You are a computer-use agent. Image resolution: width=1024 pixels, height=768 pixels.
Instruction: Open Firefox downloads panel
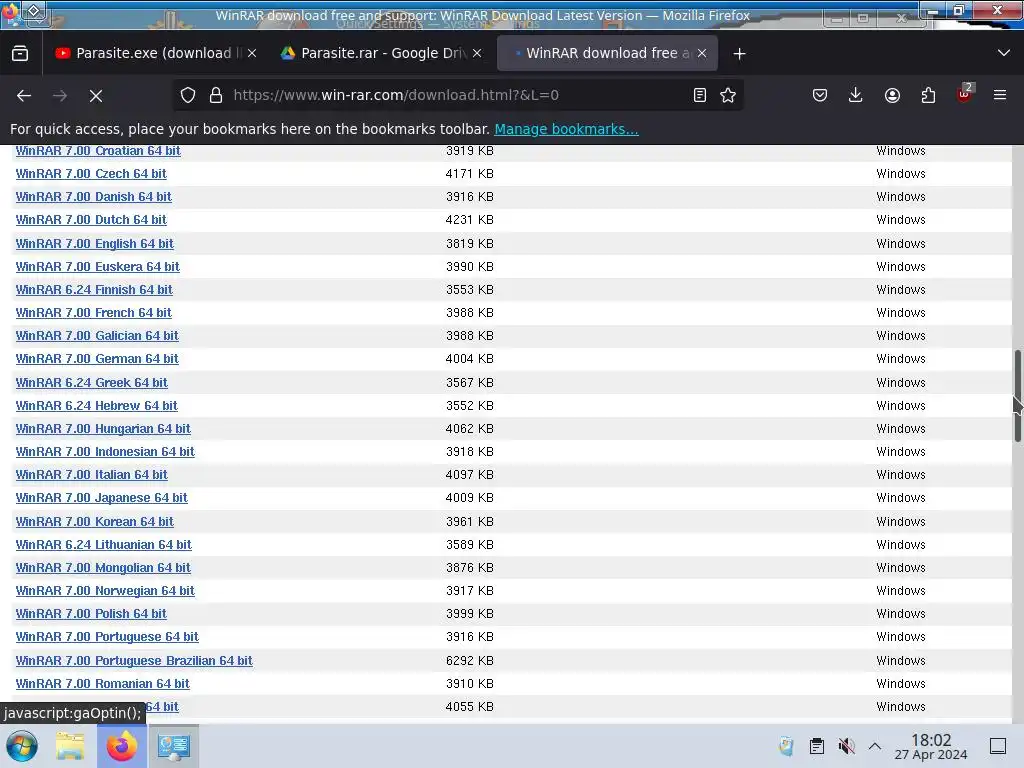tap(856, 95)
